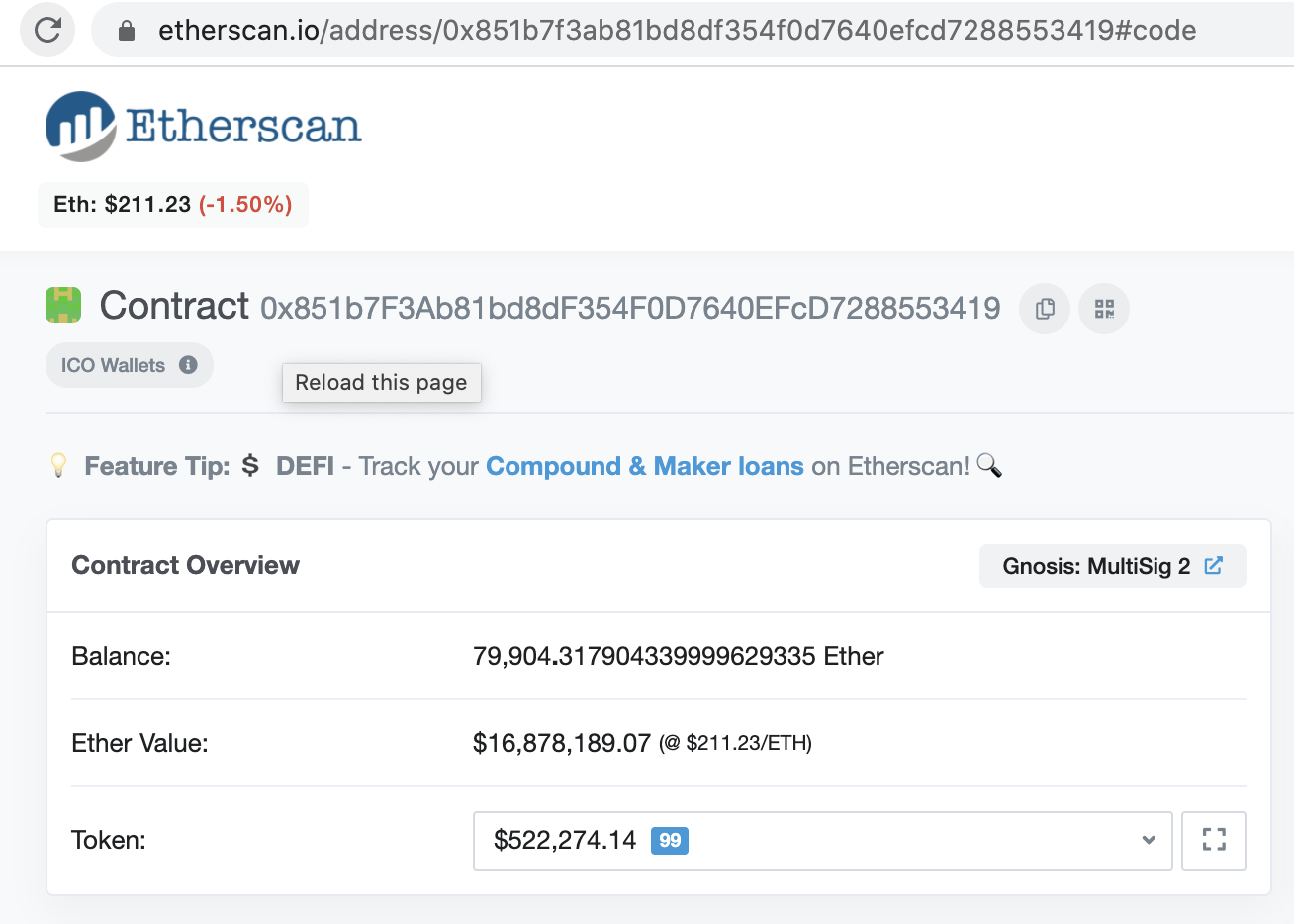Click the green contract identicon

pyautogui.click(x=63, y=305)
